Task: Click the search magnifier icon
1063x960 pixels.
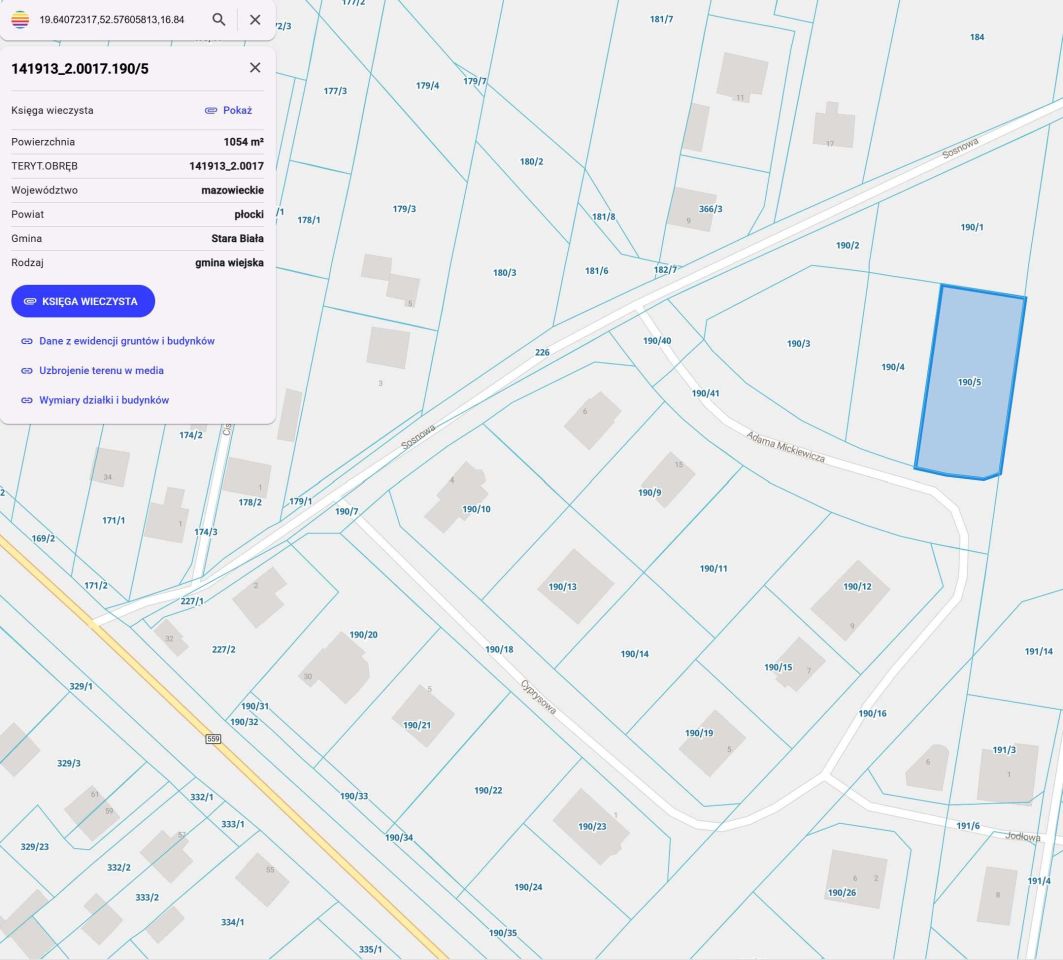Action: (218, 20)
